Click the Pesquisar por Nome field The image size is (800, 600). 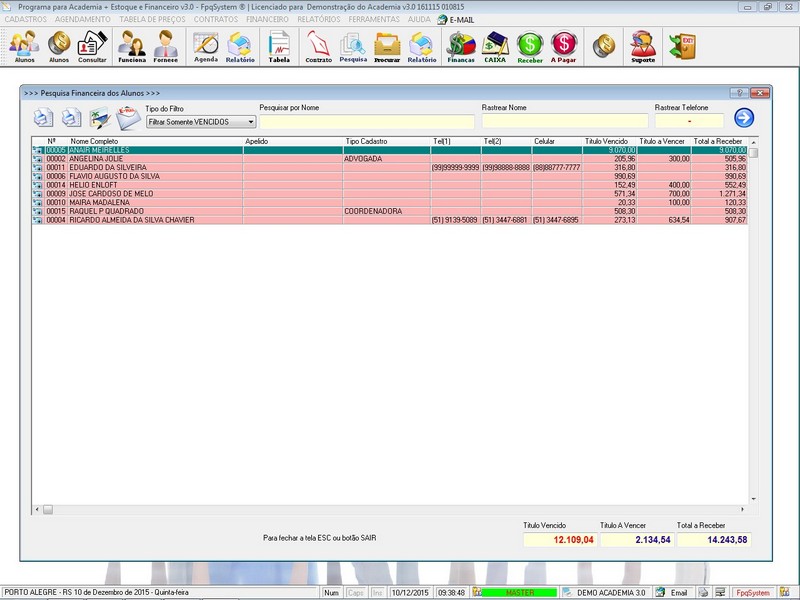coord(367,121)
